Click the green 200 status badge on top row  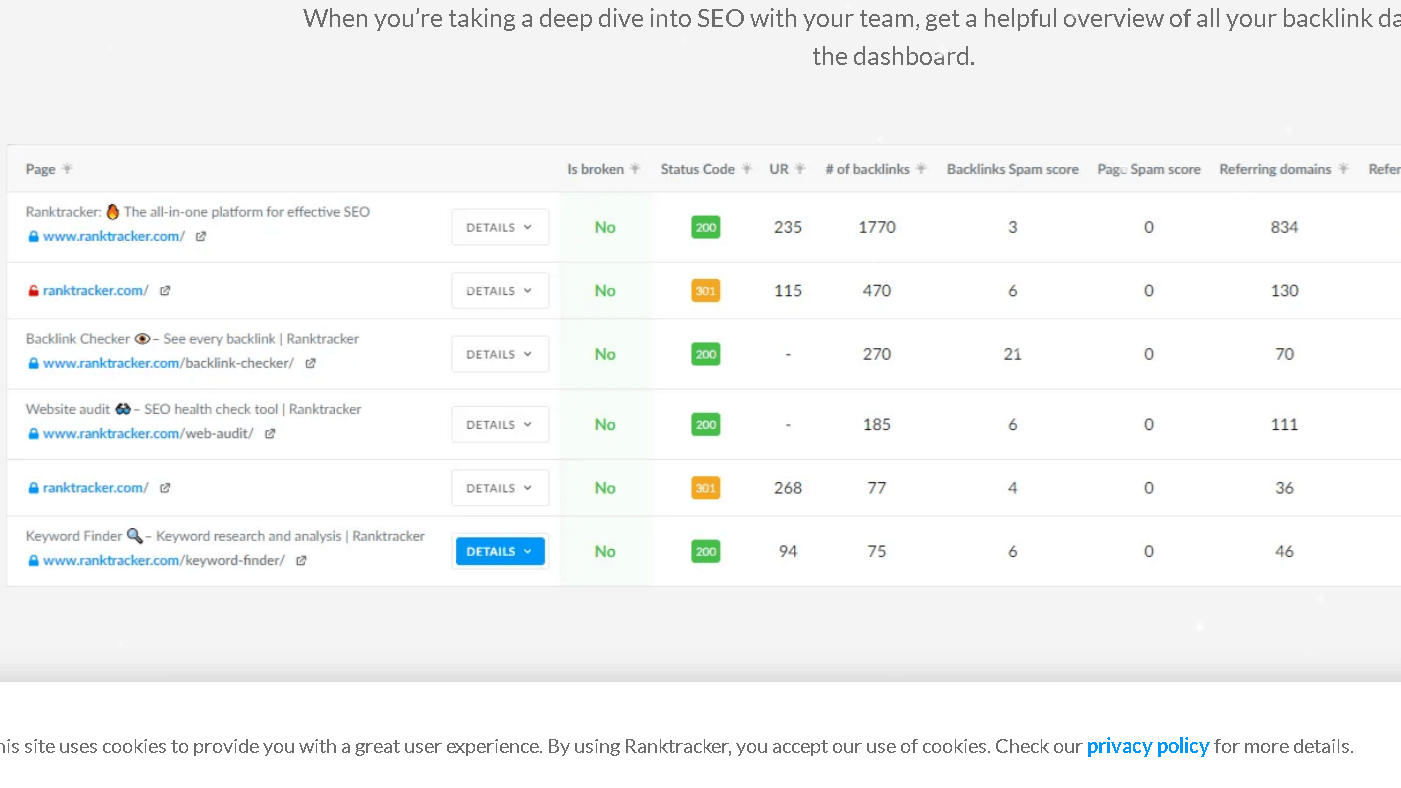705,227
